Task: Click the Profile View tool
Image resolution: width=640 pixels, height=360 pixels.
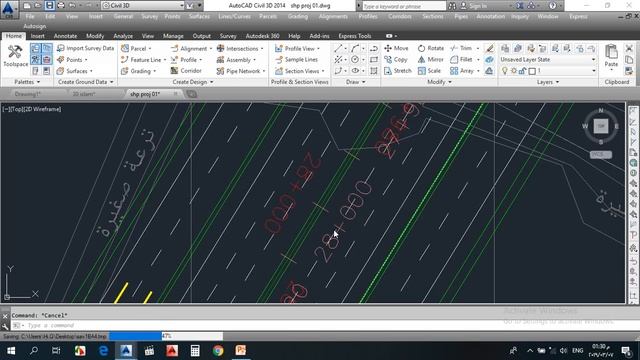Action: [x=297, y=49]
